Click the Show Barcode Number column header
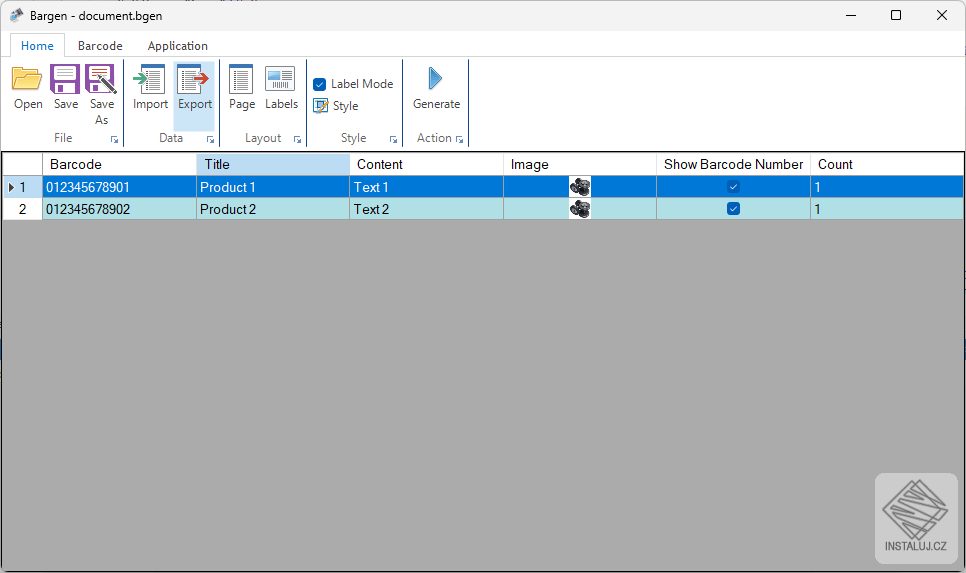Screen dimensions: 966x573 [733, 165]
